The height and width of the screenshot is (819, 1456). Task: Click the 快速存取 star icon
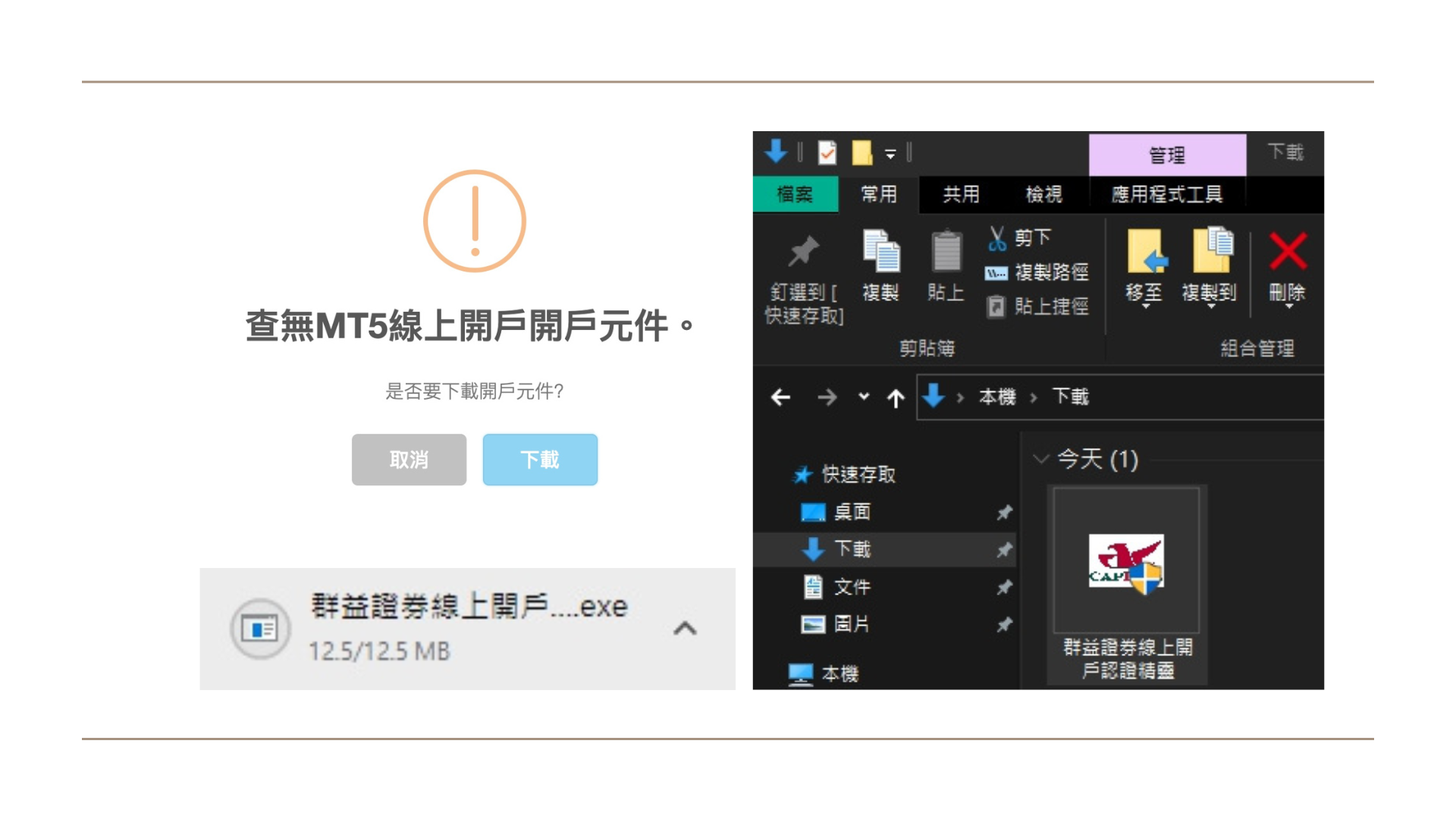tap(802, 475)
